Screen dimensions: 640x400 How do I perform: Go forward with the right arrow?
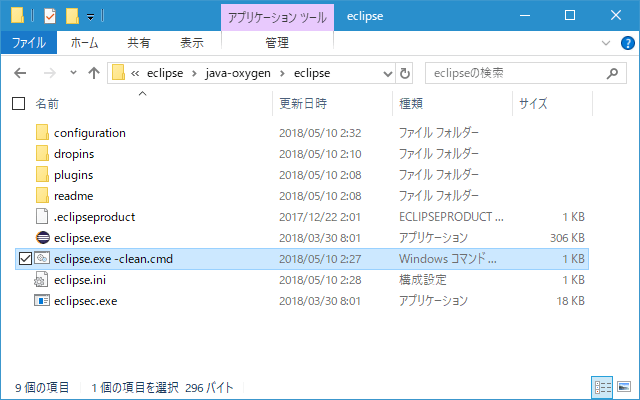coord(50,73)
